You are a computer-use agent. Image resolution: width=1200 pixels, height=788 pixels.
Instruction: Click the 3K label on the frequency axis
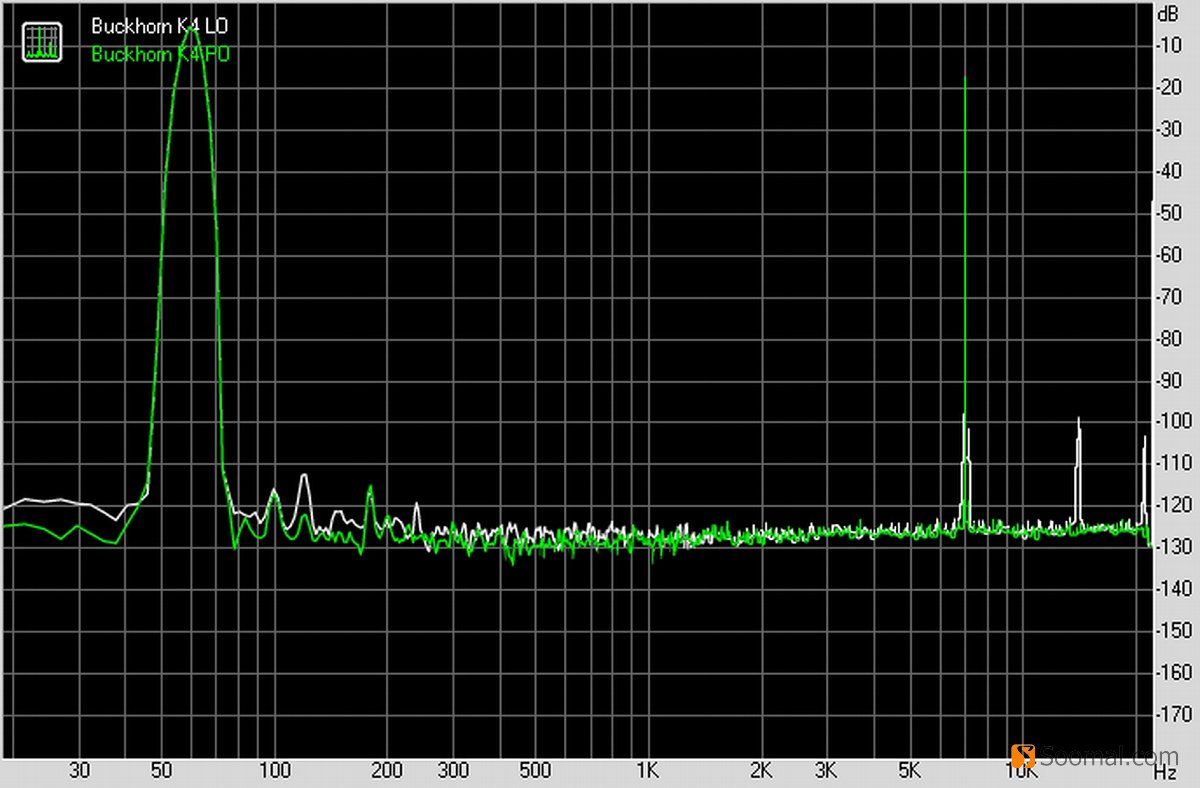[x=826, y=771]
